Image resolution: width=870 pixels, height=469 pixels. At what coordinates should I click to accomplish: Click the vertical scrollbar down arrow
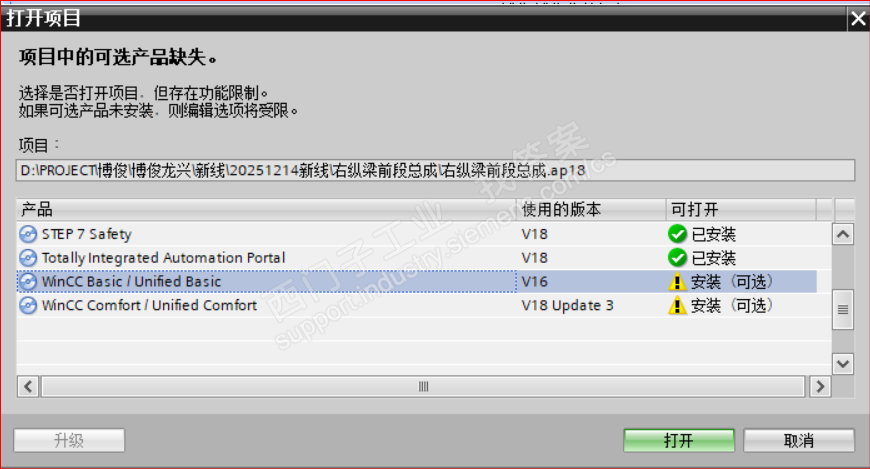point(843,364)
